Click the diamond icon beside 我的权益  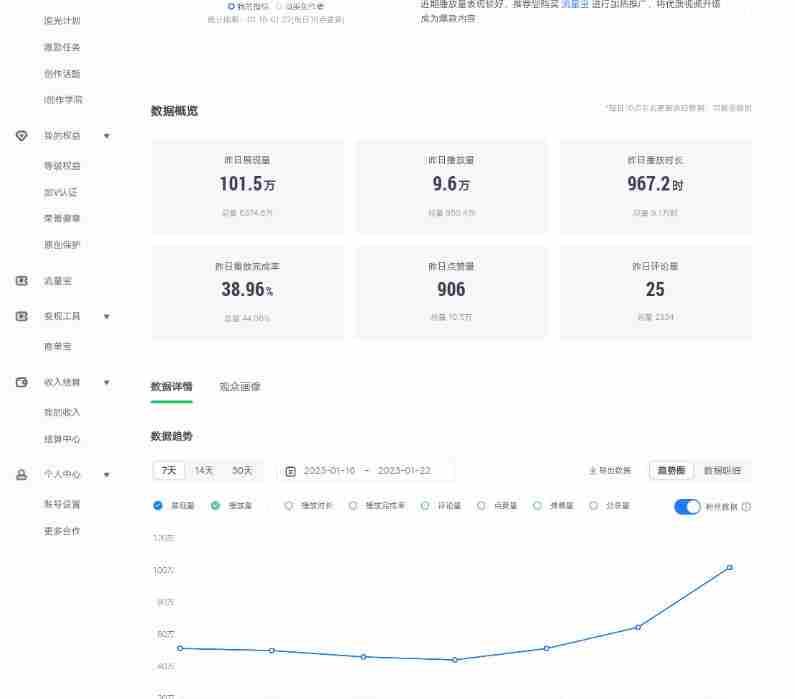[x=21, y=136]
